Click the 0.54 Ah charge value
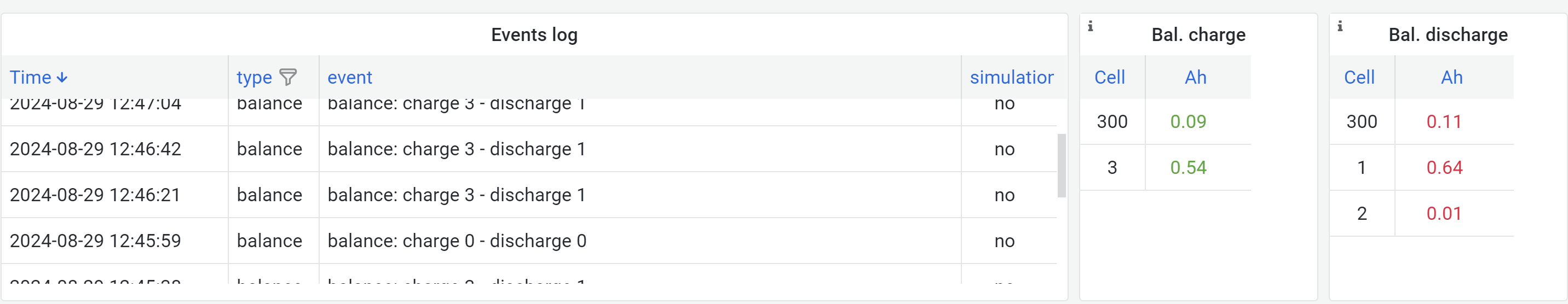This screenshot has height=304, width=1568. [x=1188, y=167]
